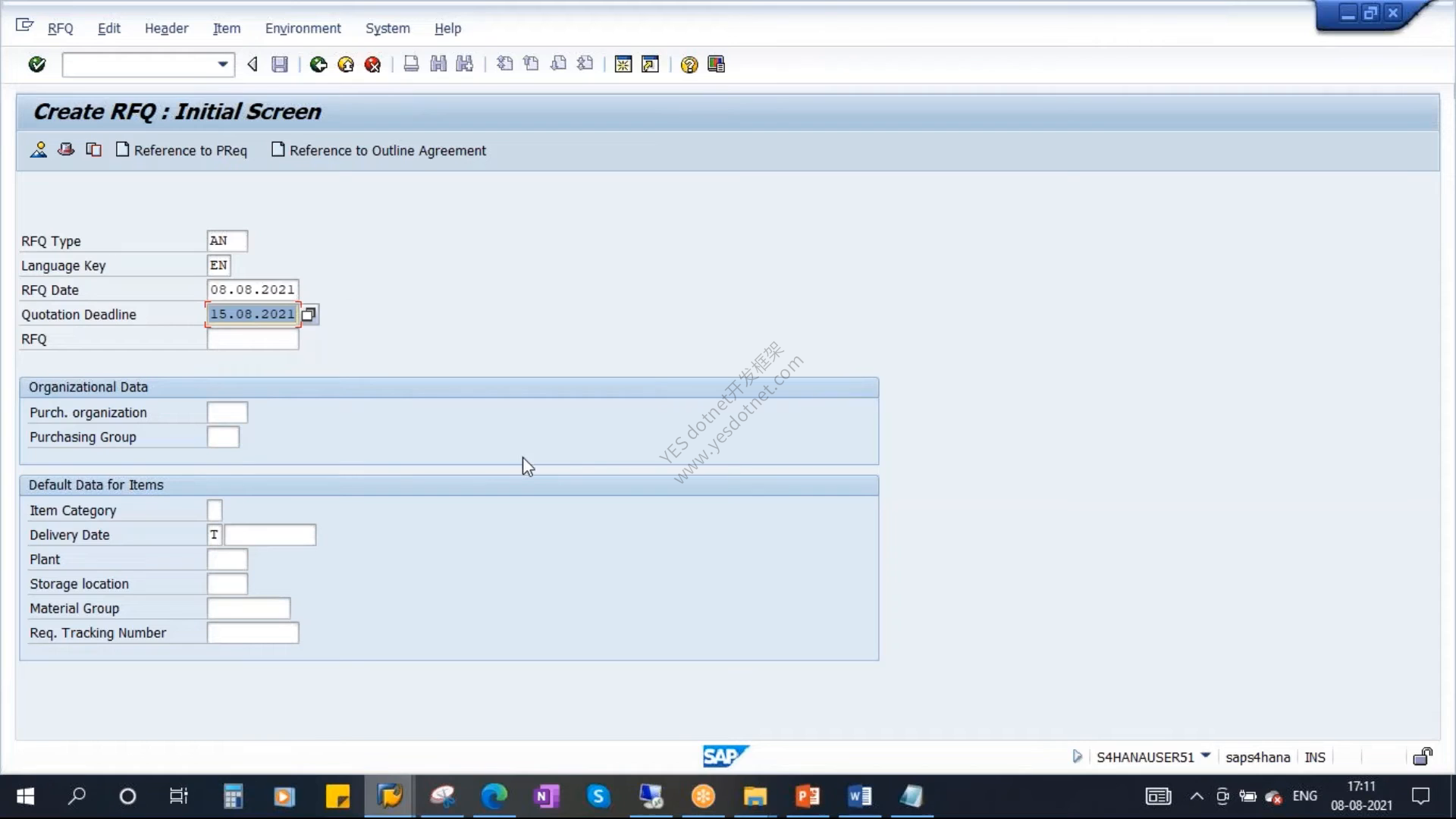
Task: Click the Print icon in toolbar
Action: coord(411,64)
